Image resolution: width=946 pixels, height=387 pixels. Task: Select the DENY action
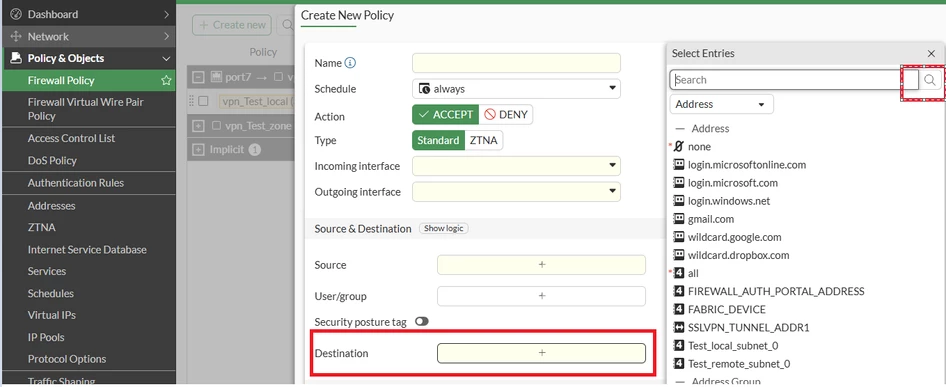tap(506, 115)
